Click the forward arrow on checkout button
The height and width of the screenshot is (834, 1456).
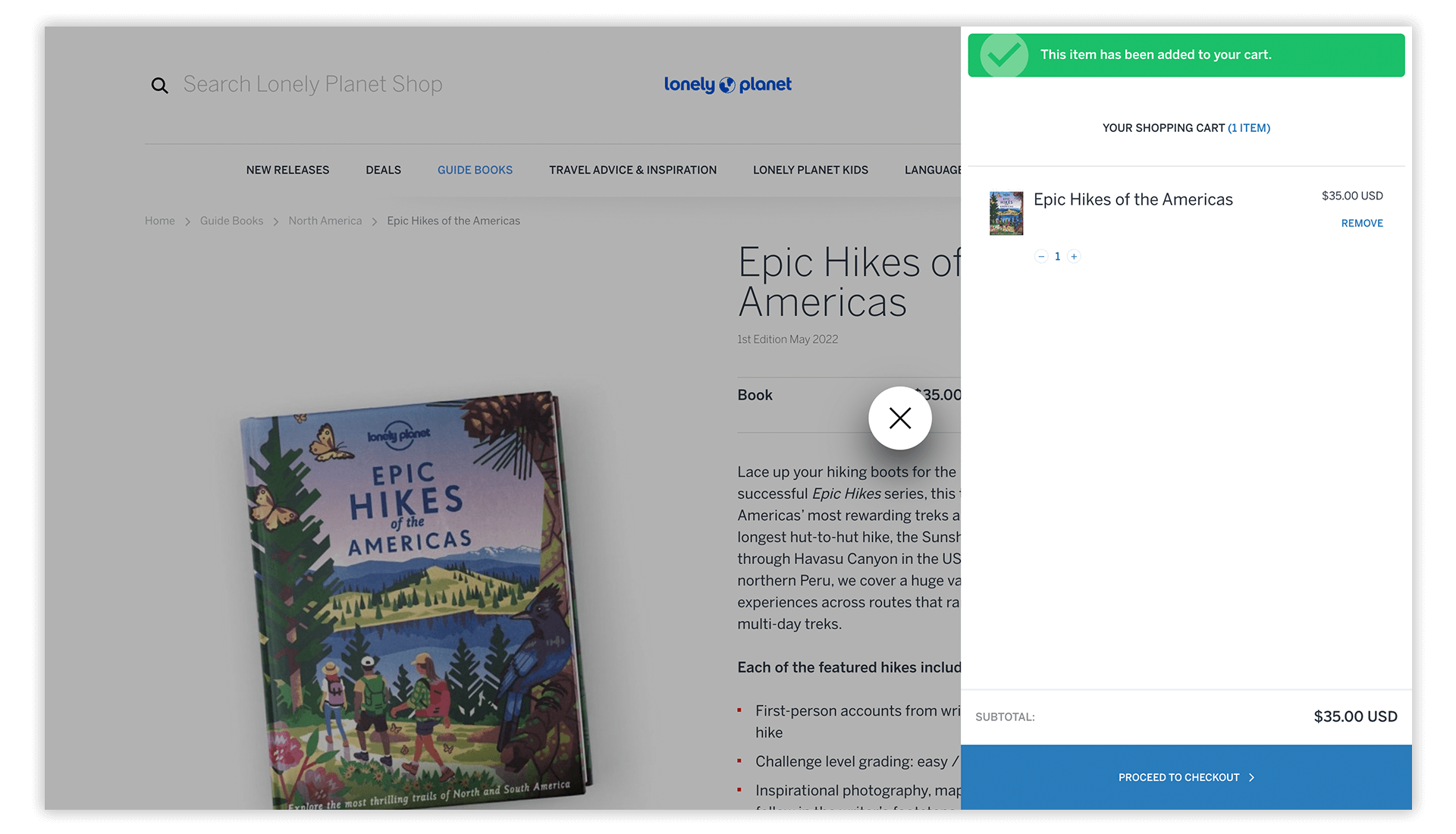pyautogui.click(x=1251, y=776)
